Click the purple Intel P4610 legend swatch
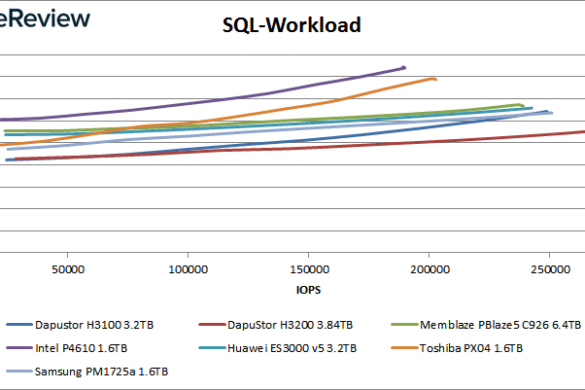Viewport: 585px width, 390px height. (19, 348)
